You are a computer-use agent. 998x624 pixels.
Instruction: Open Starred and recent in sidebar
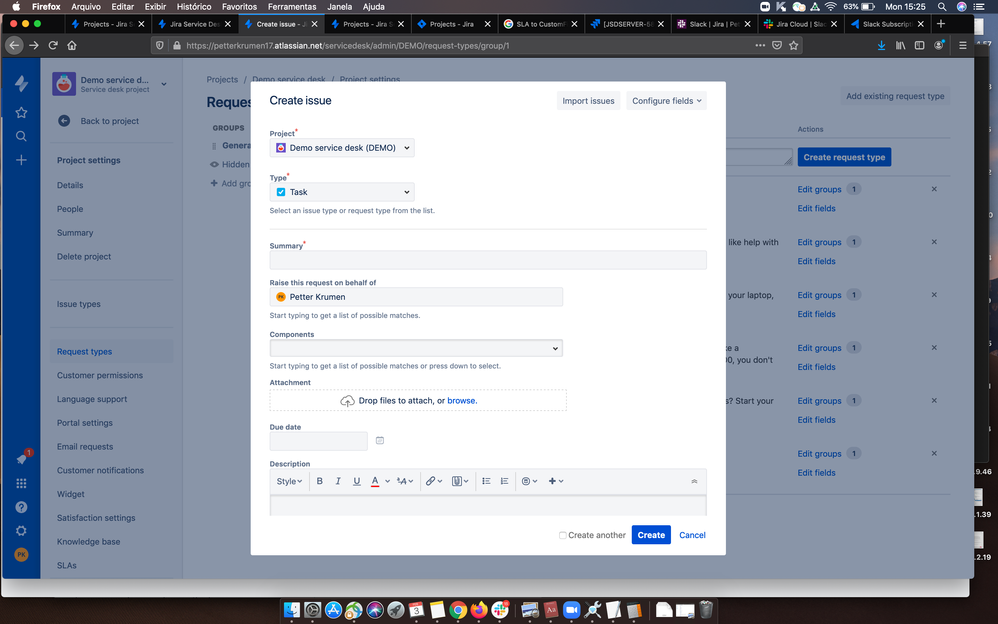[x=21, y=113]
